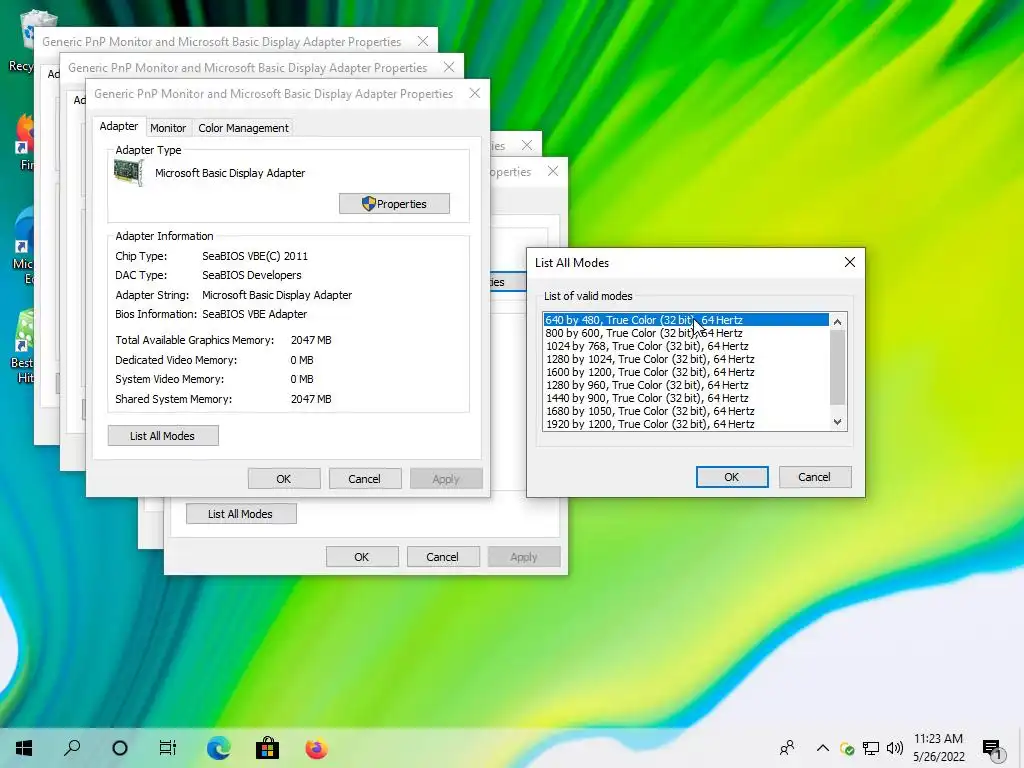Launch Microsoft Edge from taskbar
This screenshot has height=768, width=1024.
coord(218,748)
